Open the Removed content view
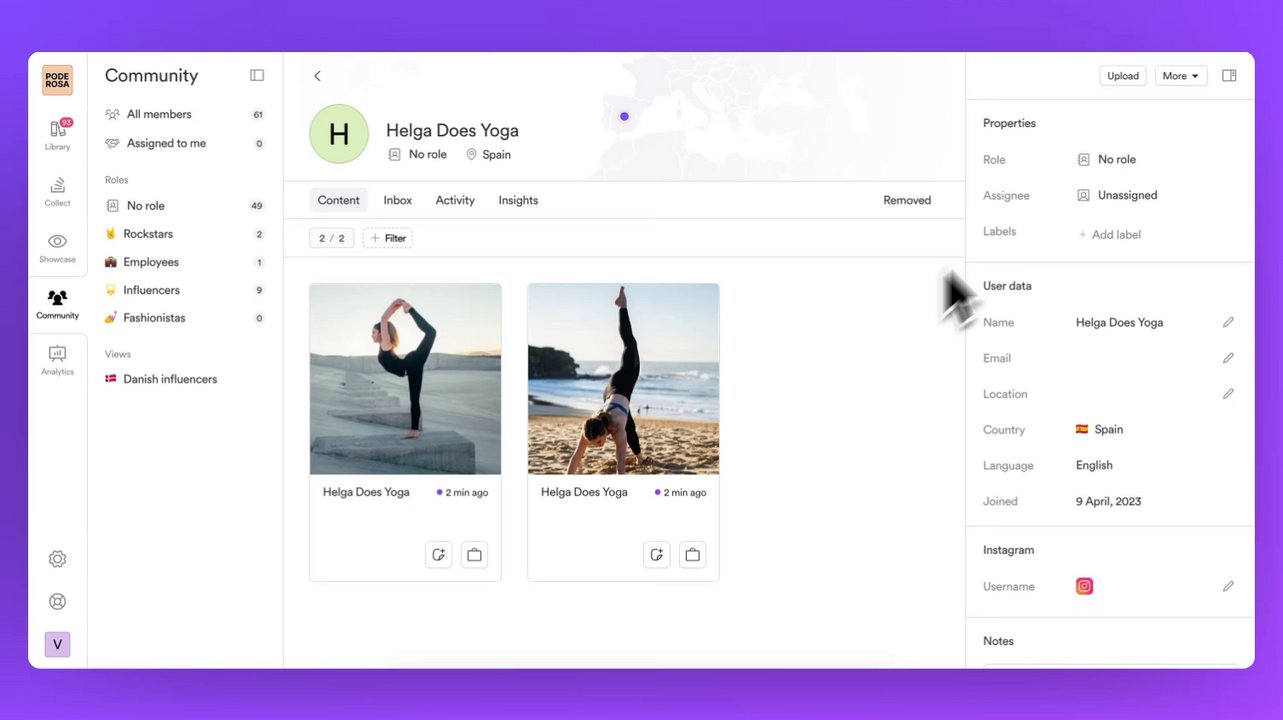The image size is (1283, 720). point(907,200)
